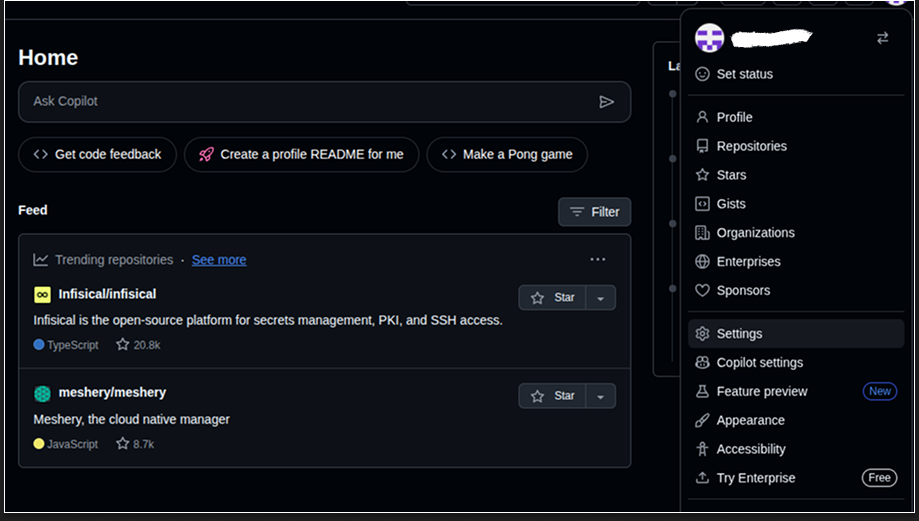Viewport: 919px width, 521px height.
Task: Click the star count of meshery
Action: click(x=137, y=444)
